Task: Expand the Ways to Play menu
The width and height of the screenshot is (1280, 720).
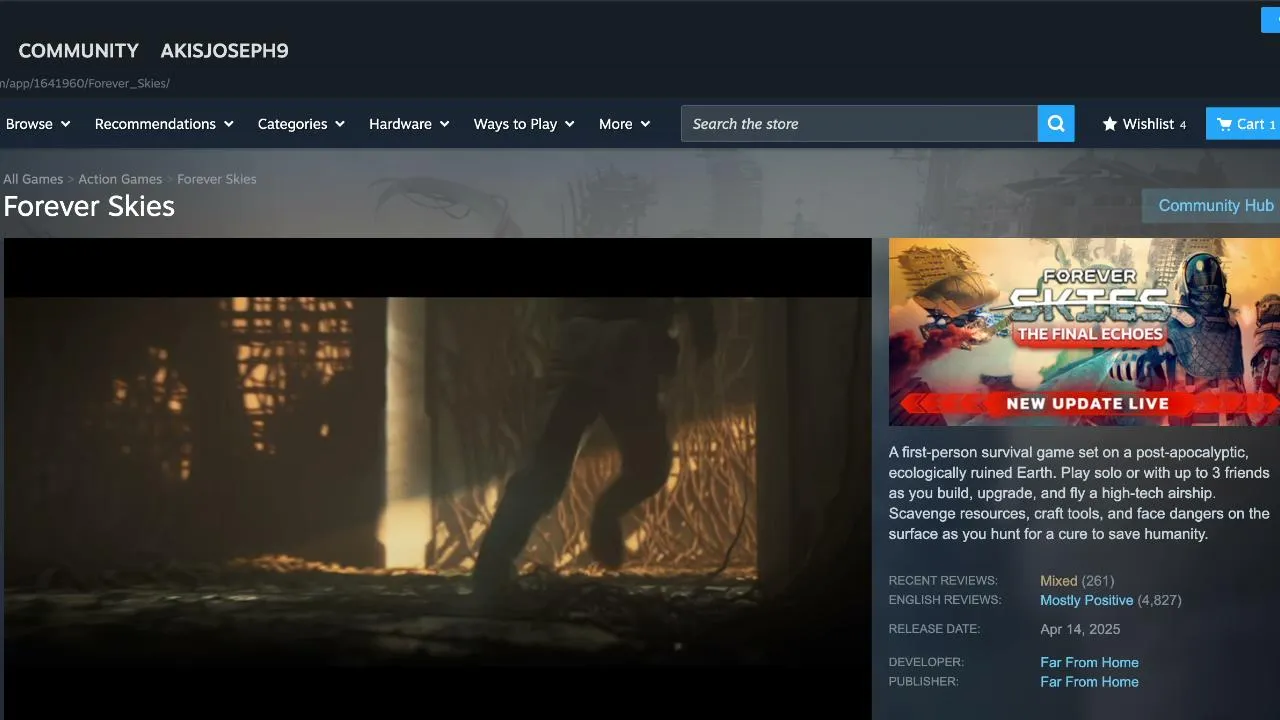Action: coord(524,124)
